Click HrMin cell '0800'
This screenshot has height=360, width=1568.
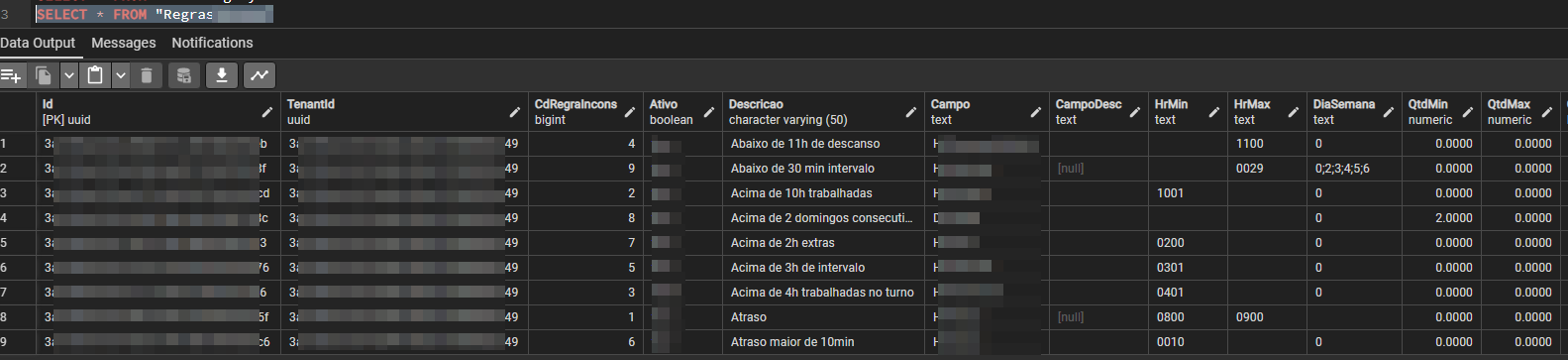pyautogui.click(x=1188, y=317)
